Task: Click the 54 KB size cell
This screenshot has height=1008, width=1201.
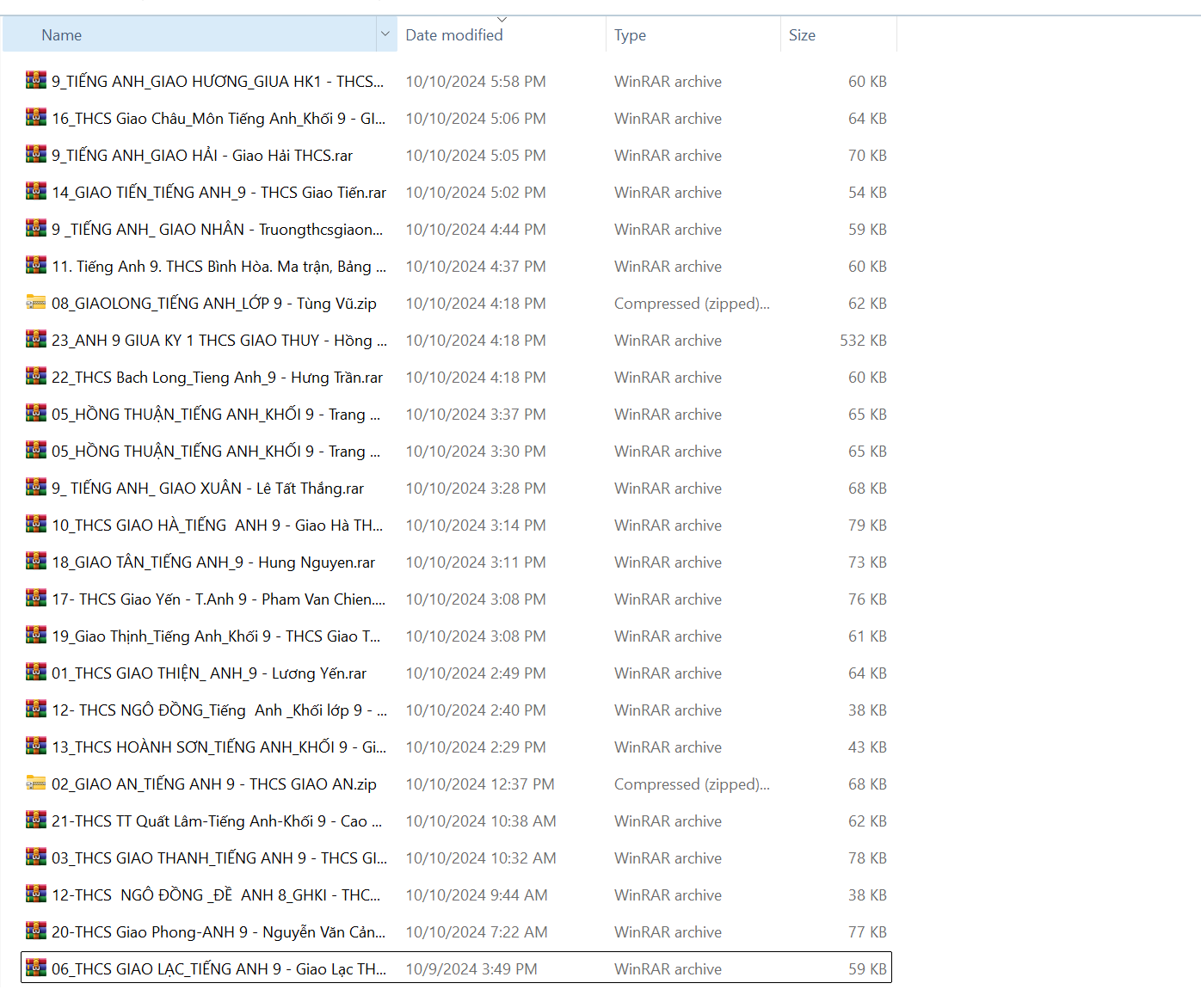Action: [867, 193]
